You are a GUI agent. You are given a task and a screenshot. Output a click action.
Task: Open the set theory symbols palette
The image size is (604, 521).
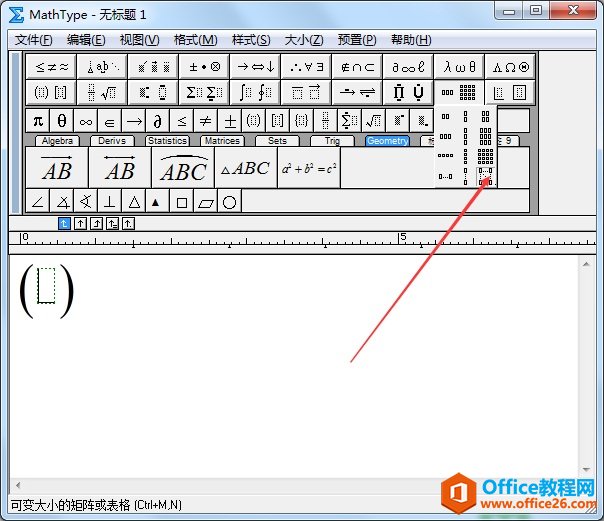357,67
